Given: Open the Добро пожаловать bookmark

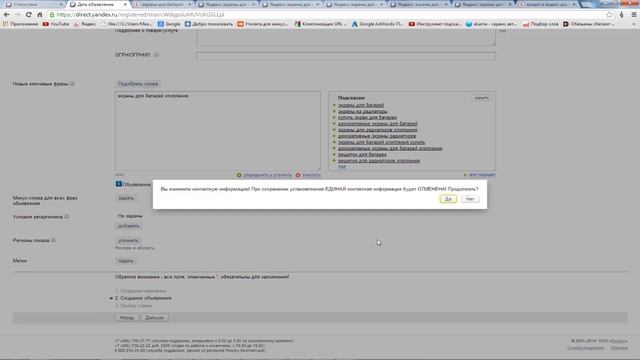Looking at the screenshot, I should [209, 24].
